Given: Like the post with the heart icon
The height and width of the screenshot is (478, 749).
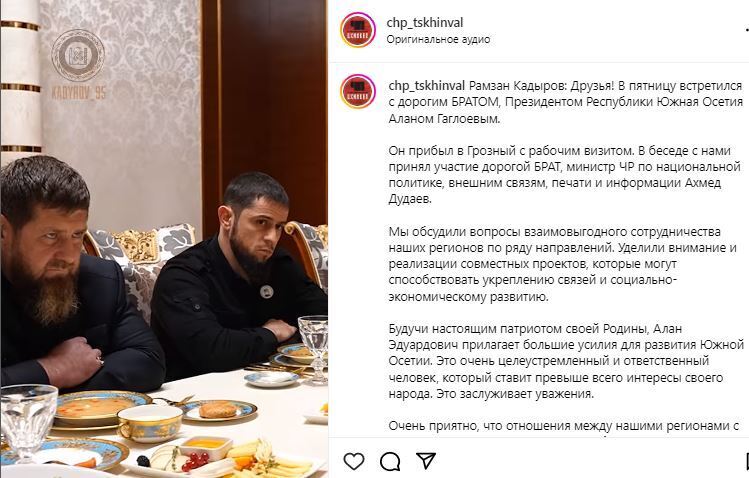Looking at the screenshot, I should click(354, 461).
